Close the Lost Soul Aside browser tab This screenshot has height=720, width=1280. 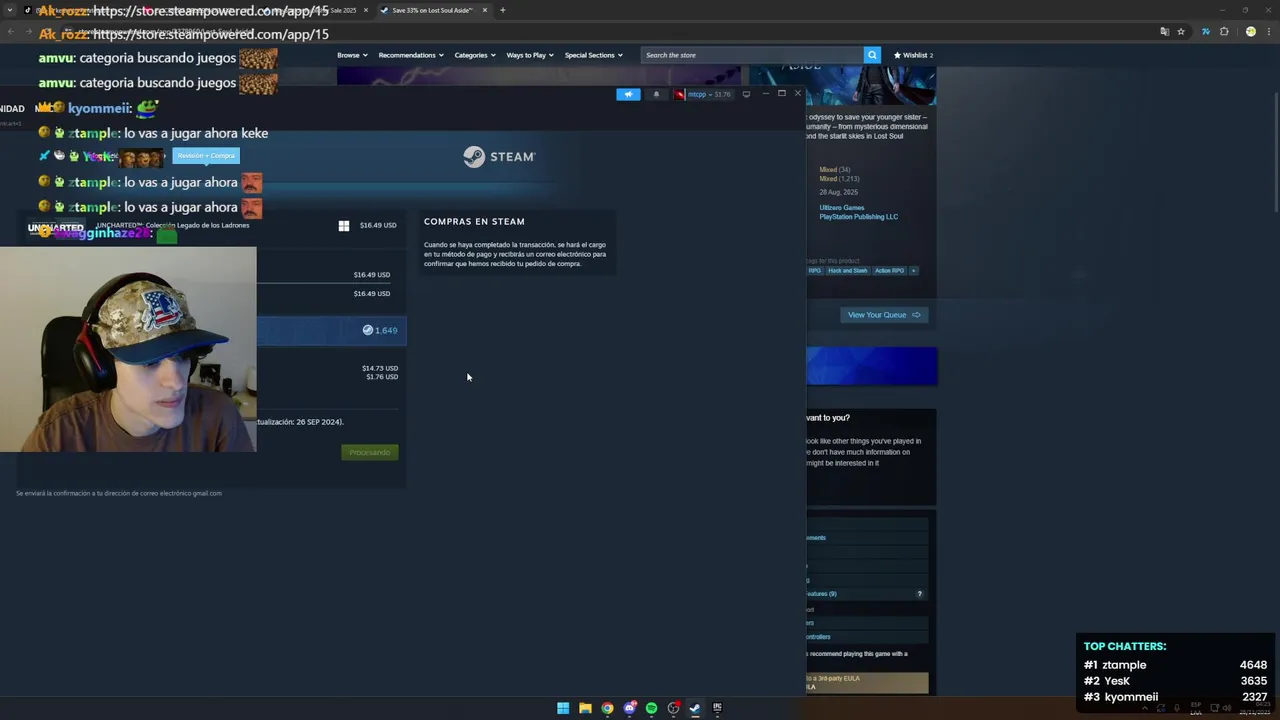tap(485, 10)
